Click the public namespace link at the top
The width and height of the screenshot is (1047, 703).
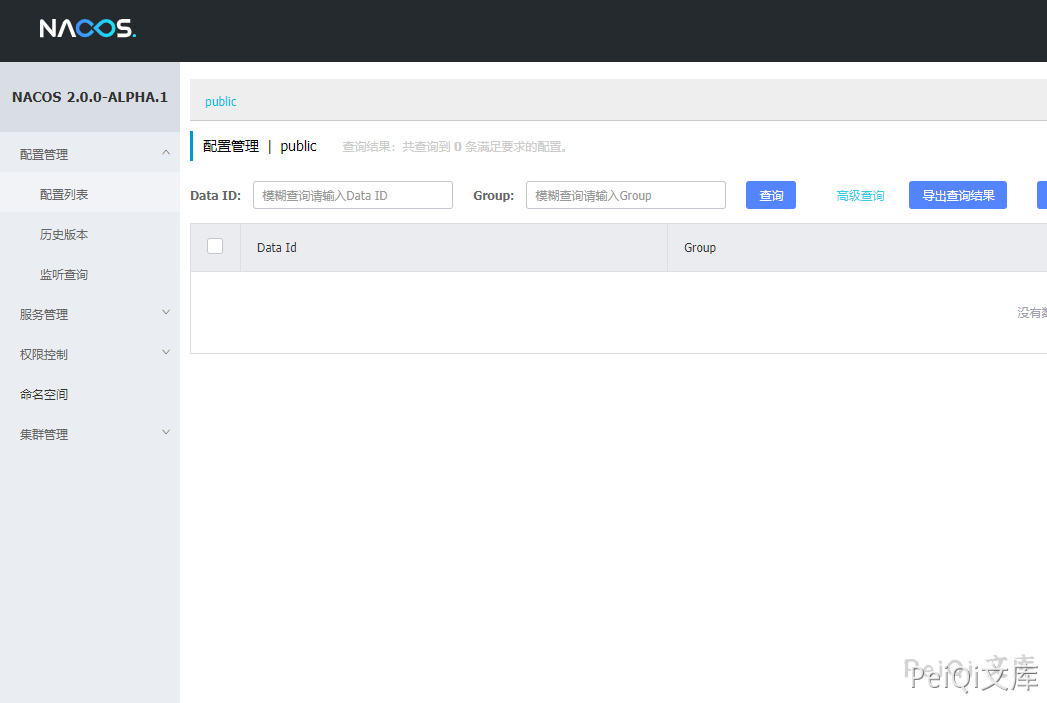point(220,101)
